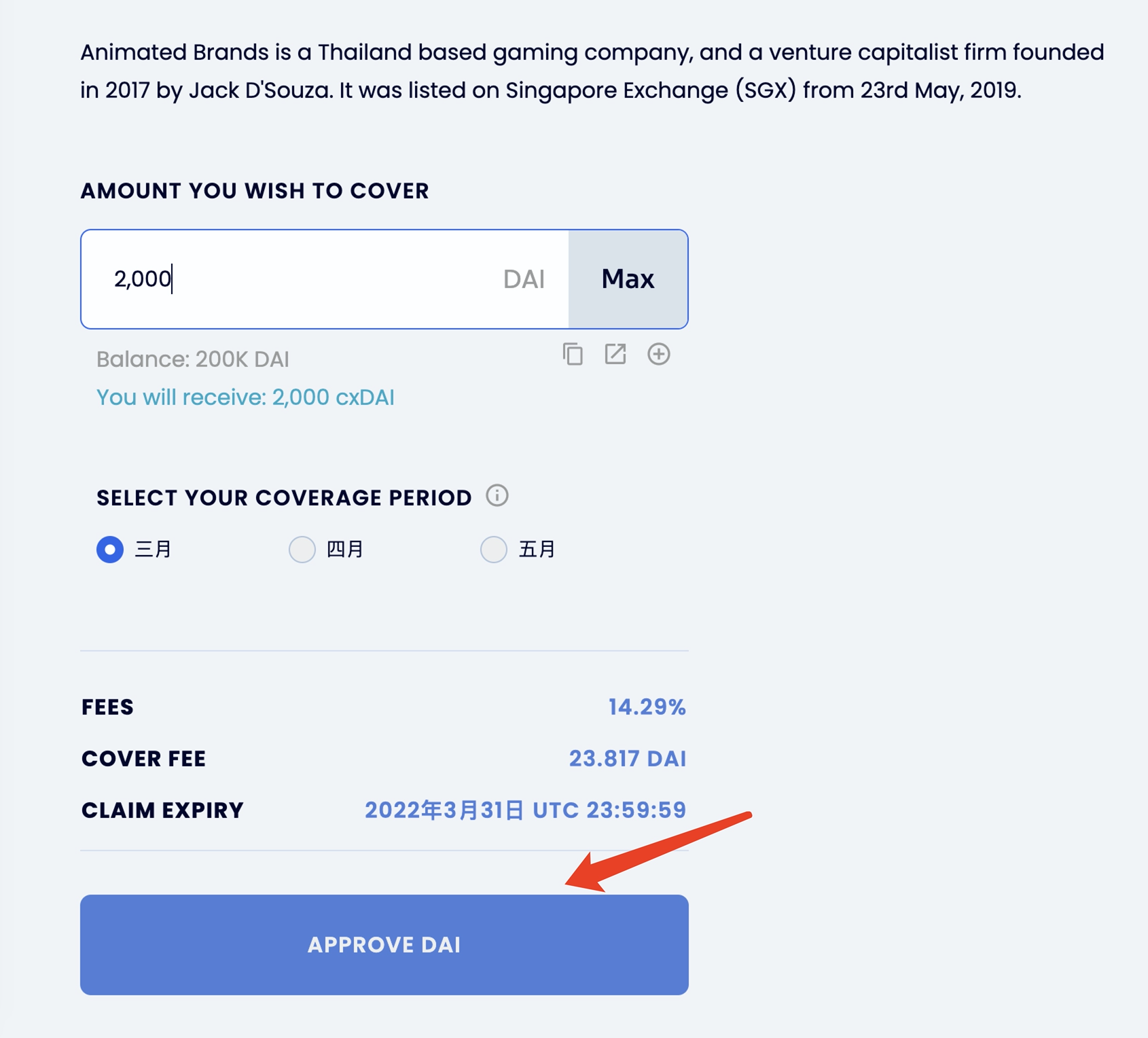The height and width of the screenshot is (1038, 1148).
Task: Click the 23.817 DAI cover fee value
Action: (627, 759)
